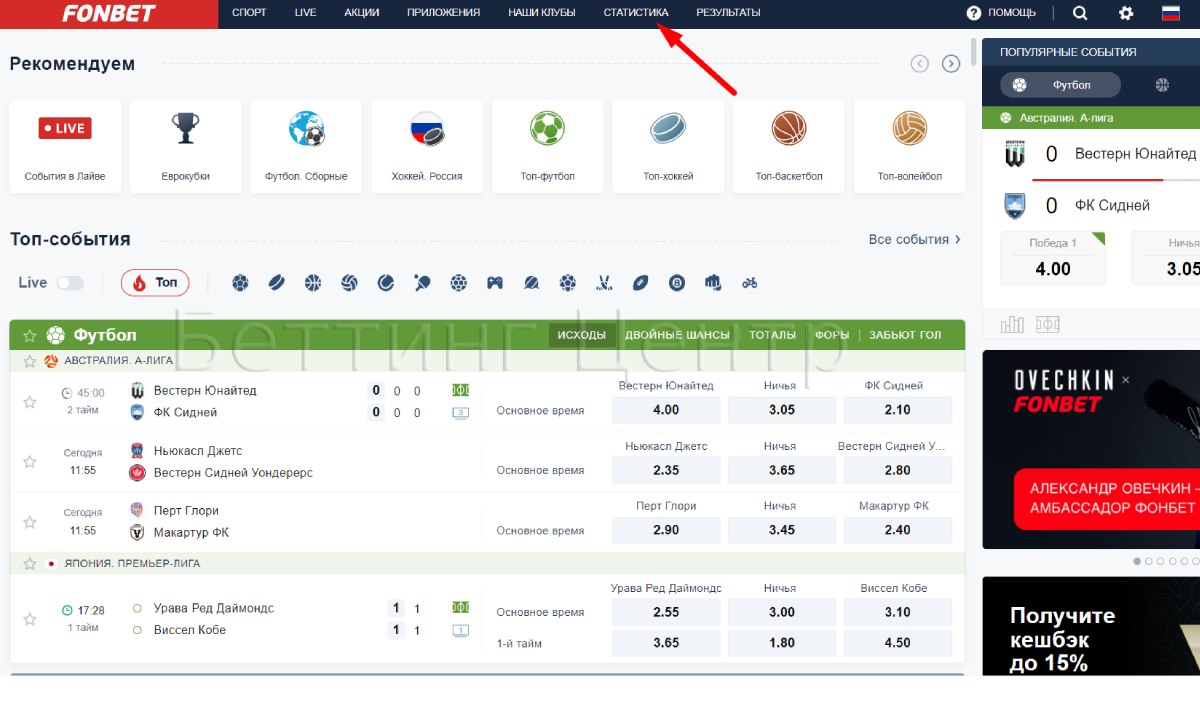Filter top events by the hockey puck icon

pos(277,283)
